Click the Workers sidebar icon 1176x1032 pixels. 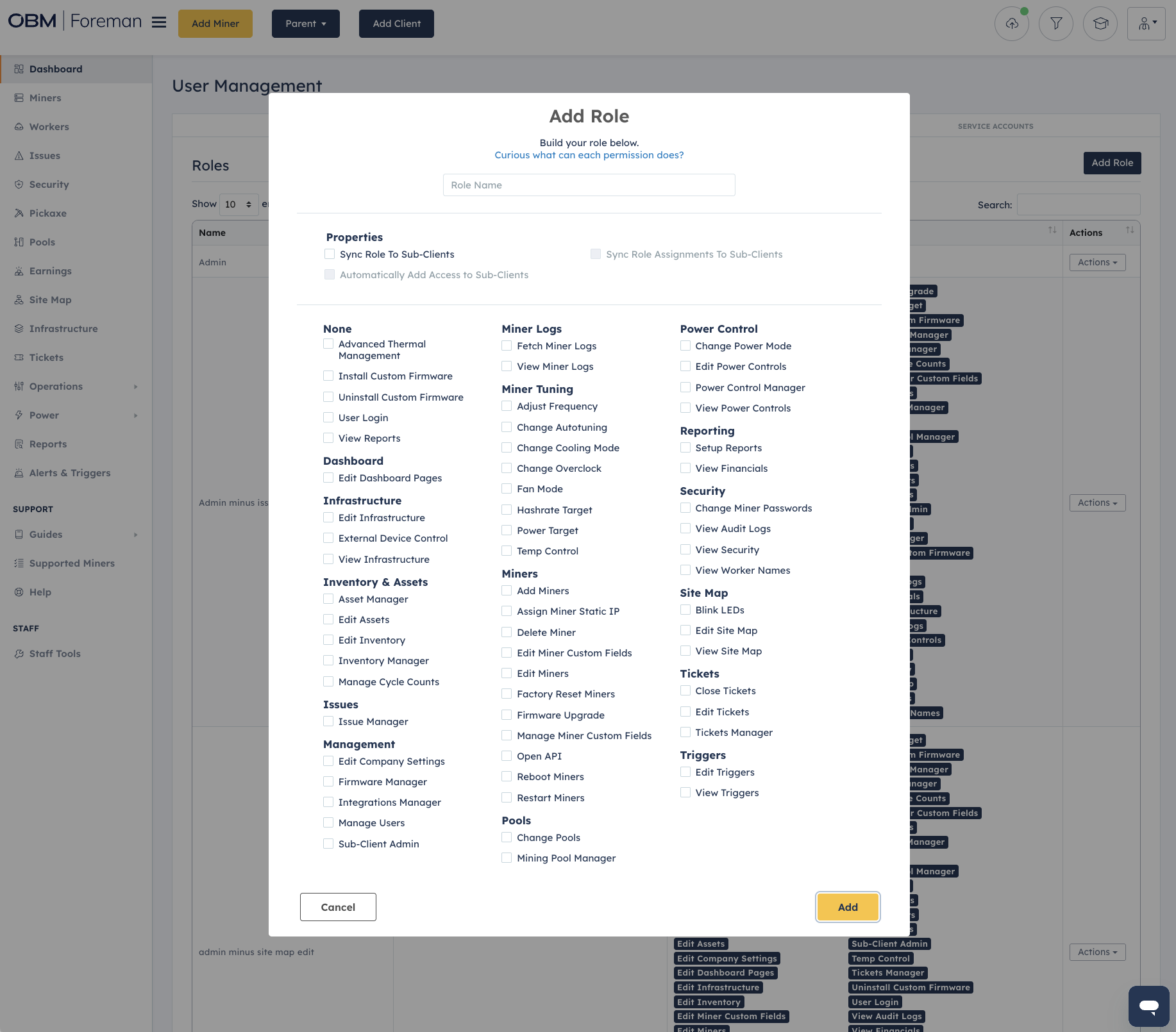(19, 127)
